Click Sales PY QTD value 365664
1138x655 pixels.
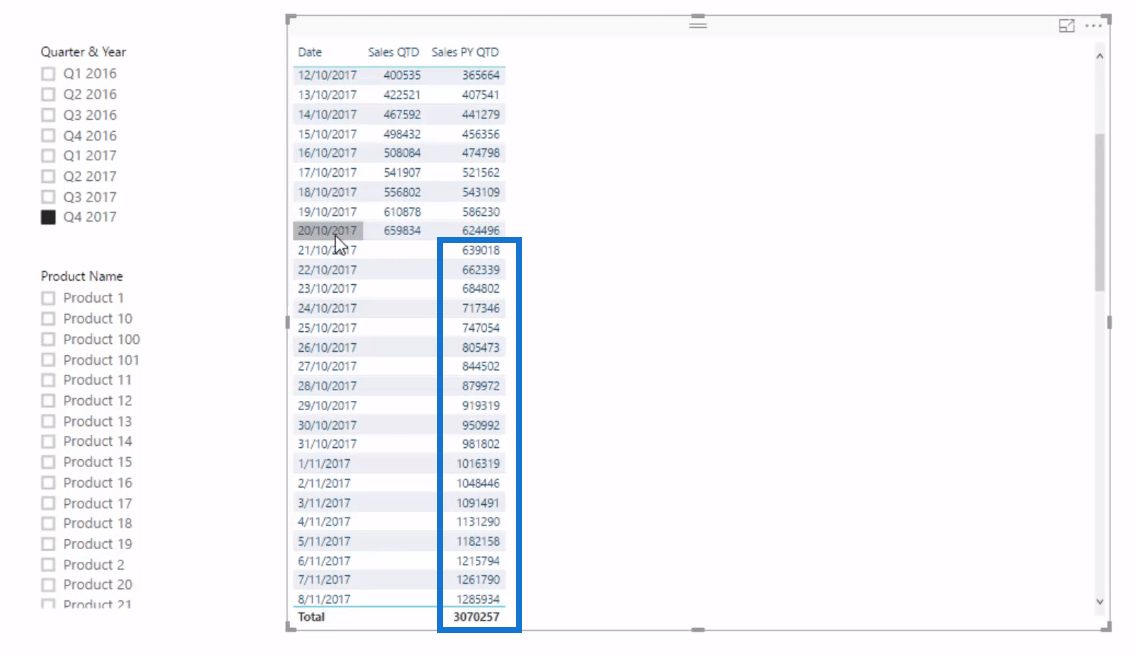tap(480, 75)
